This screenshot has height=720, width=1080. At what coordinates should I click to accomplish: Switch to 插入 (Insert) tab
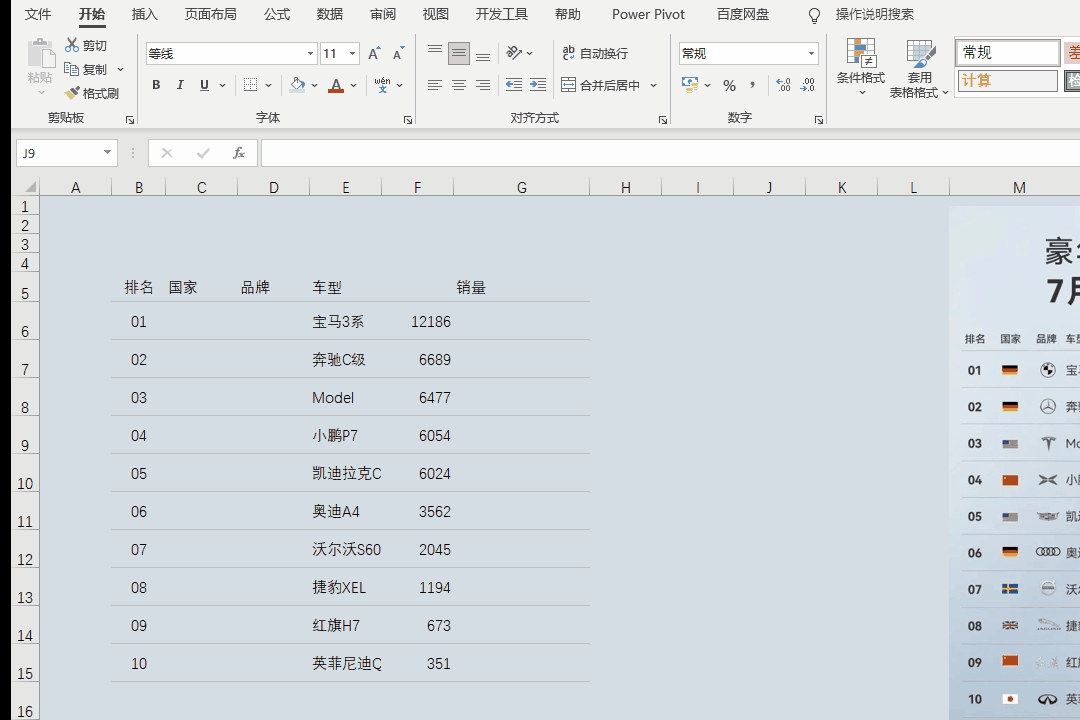pyautogui.click(x=145, y=14)
